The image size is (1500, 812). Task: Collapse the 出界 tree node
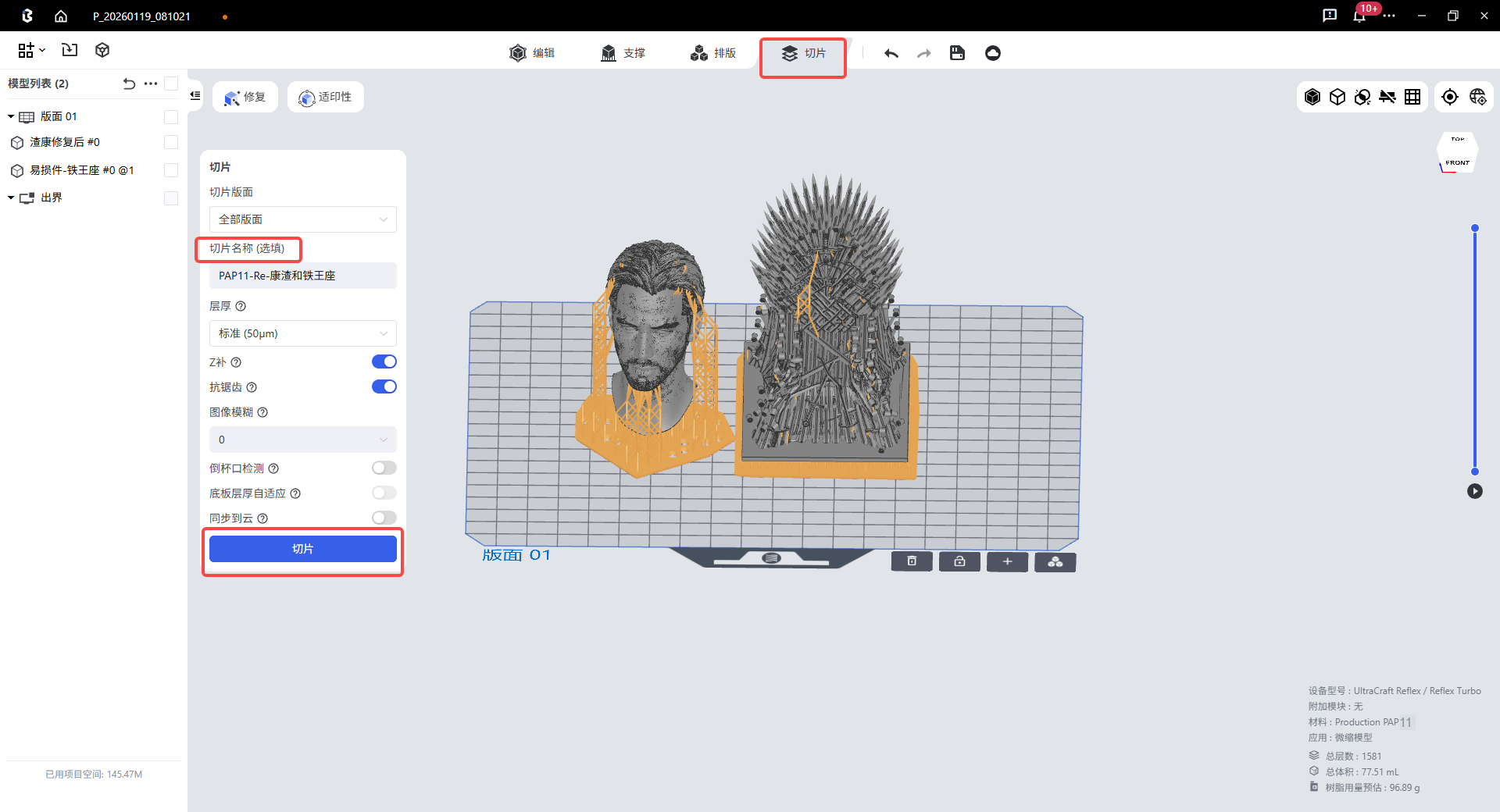(11, 198)
